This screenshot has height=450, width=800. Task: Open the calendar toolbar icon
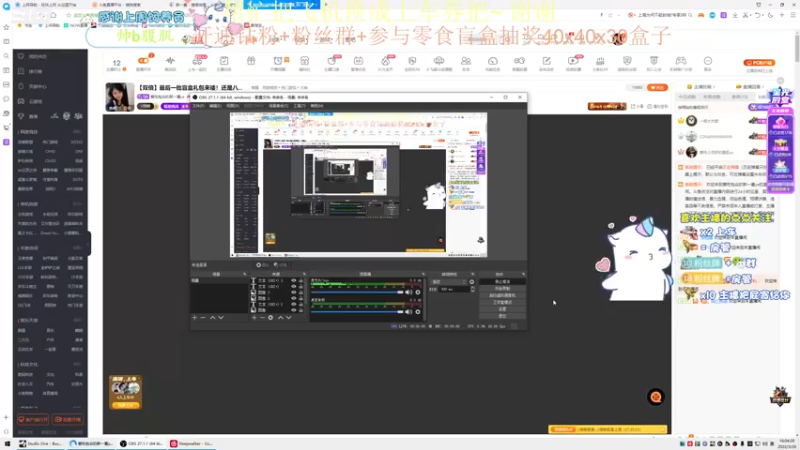(x=358, y=63)
